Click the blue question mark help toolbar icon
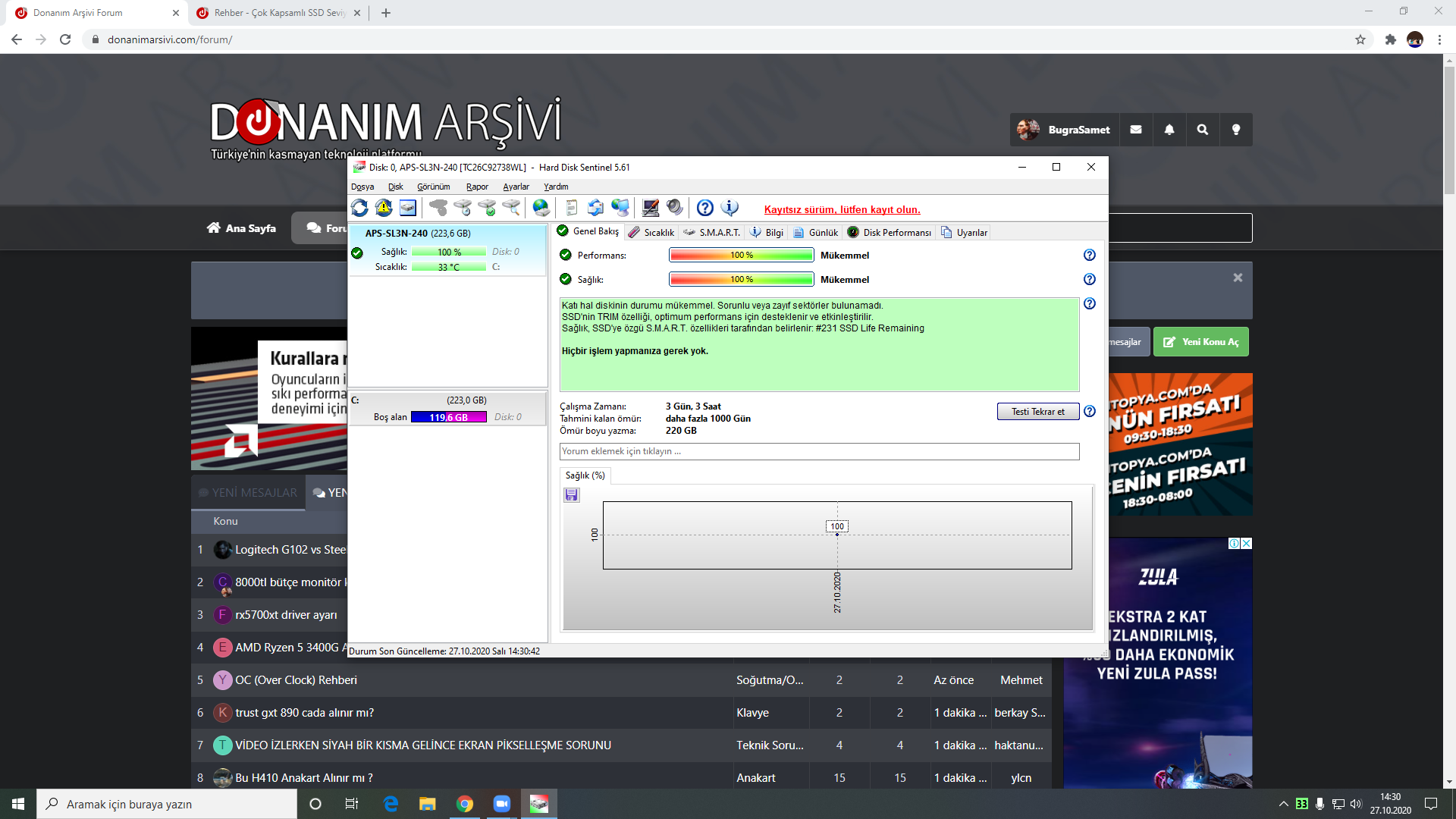The width and height of the screenshot is (1456, 819). (x=705, y=208)
